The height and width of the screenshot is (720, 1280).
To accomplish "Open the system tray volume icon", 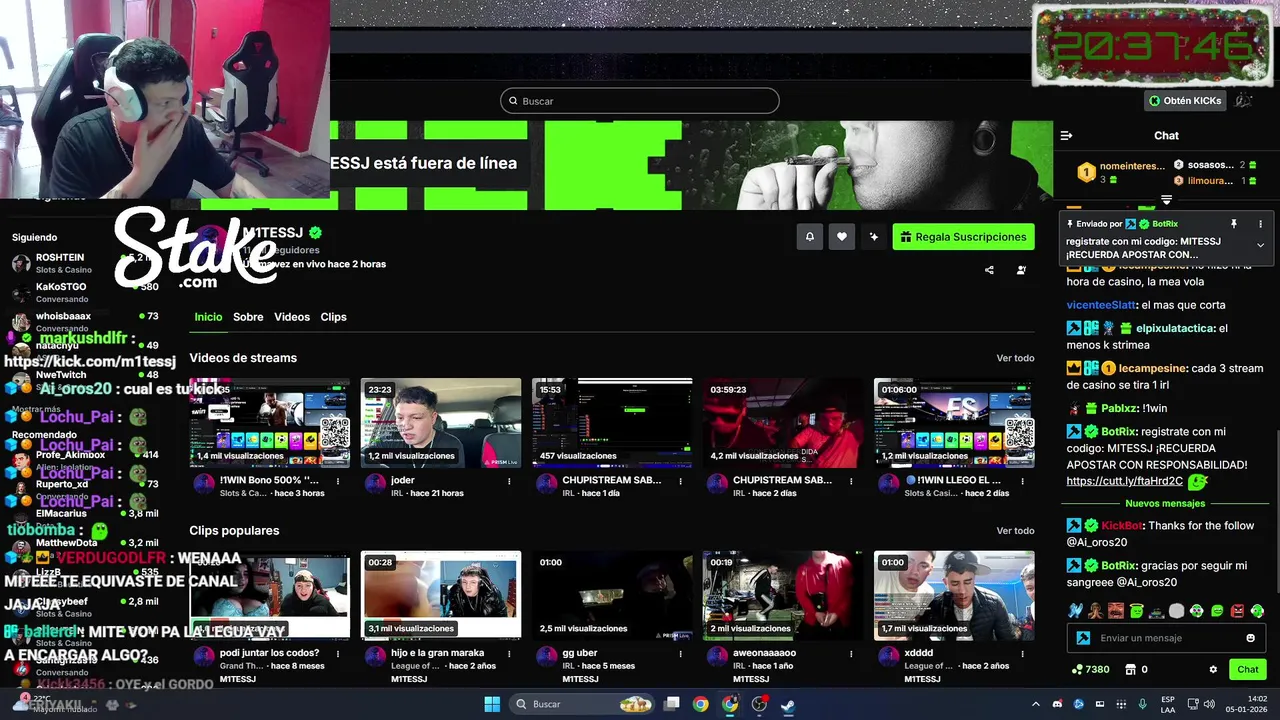I will click(1209, 704).
